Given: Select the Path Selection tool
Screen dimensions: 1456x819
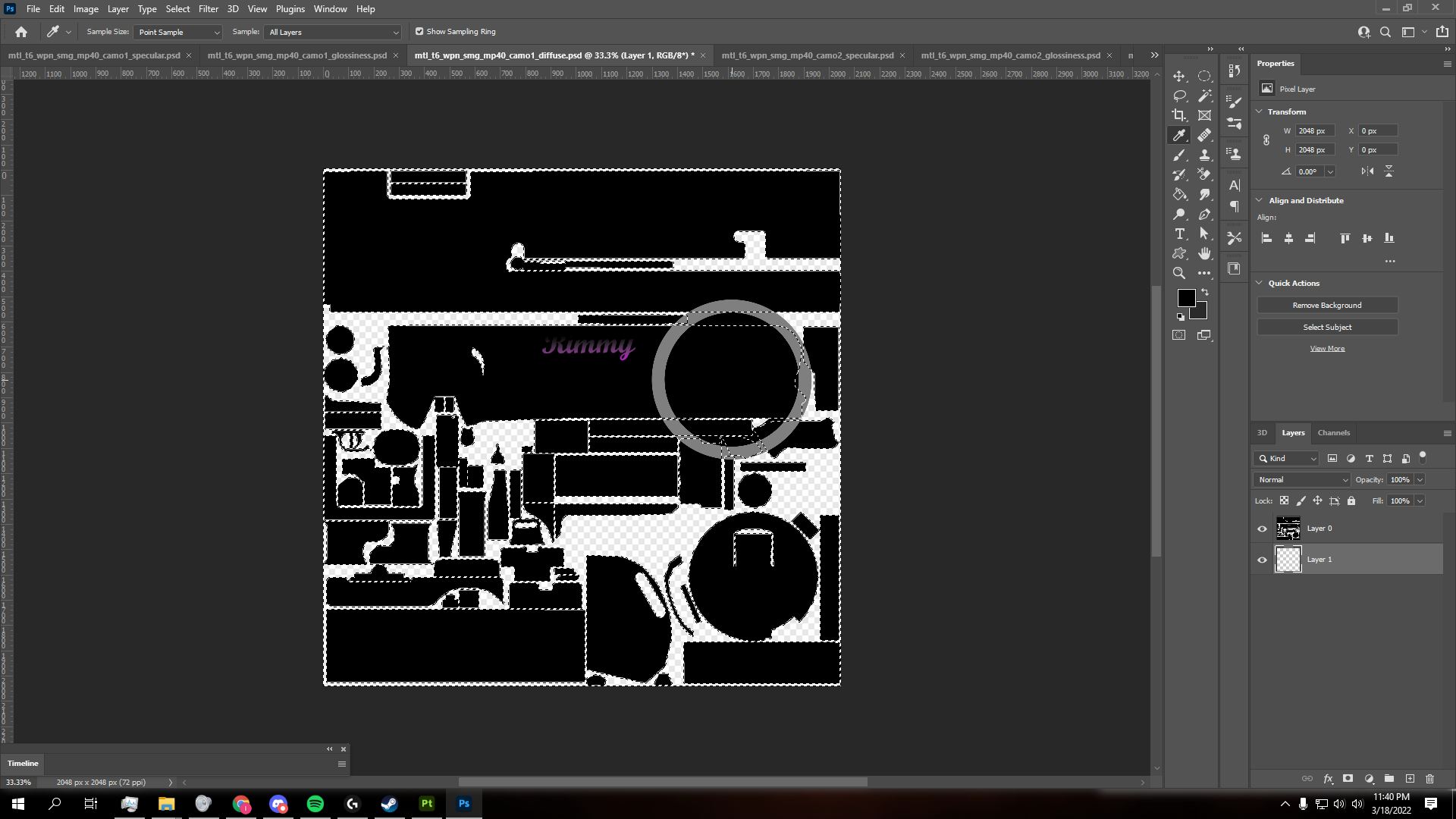Looking at the screenshot, I should (1204, 234).
